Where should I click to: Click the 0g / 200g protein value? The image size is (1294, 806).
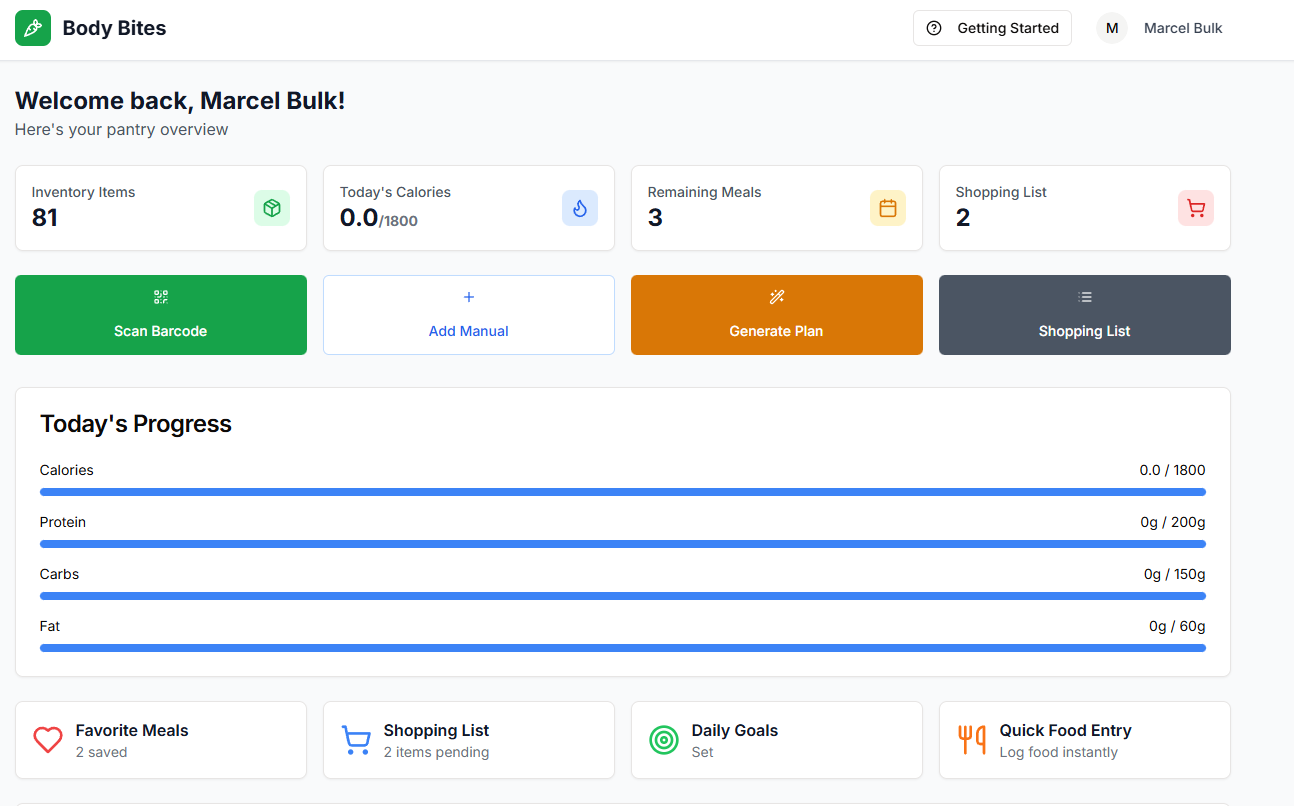pos(1173,522)
